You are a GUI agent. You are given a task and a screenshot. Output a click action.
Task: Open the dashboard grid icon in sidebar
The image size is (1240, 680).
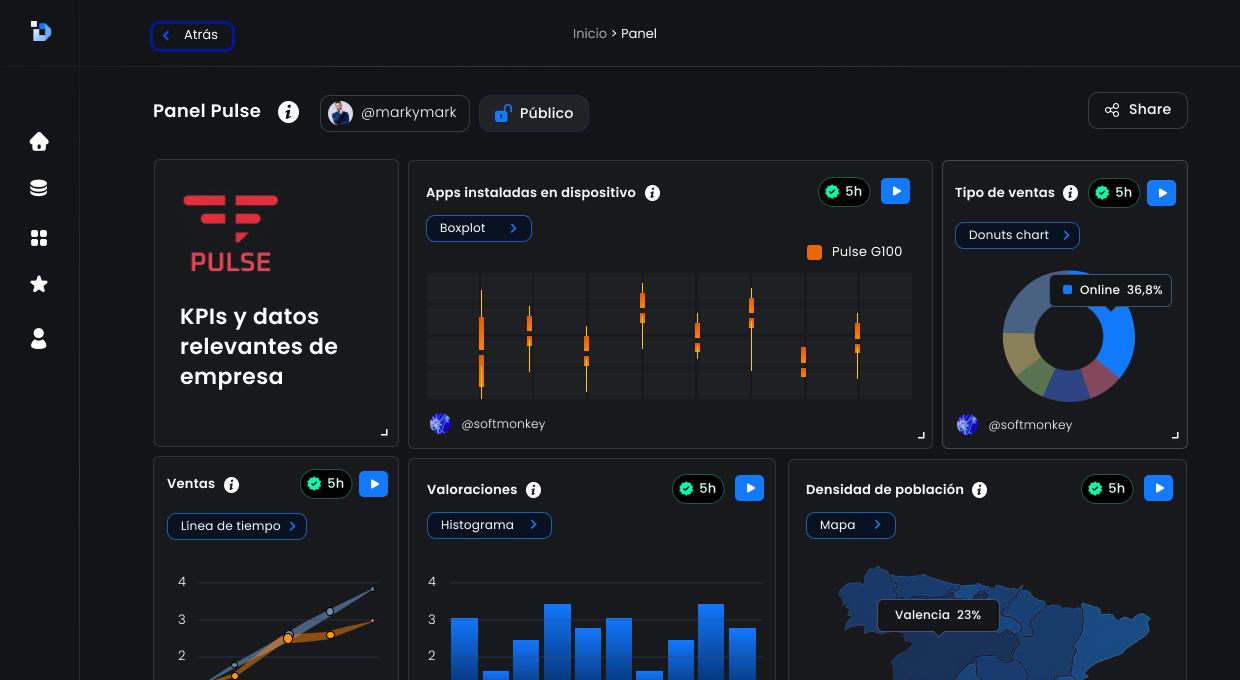click(x=39, y=238)
